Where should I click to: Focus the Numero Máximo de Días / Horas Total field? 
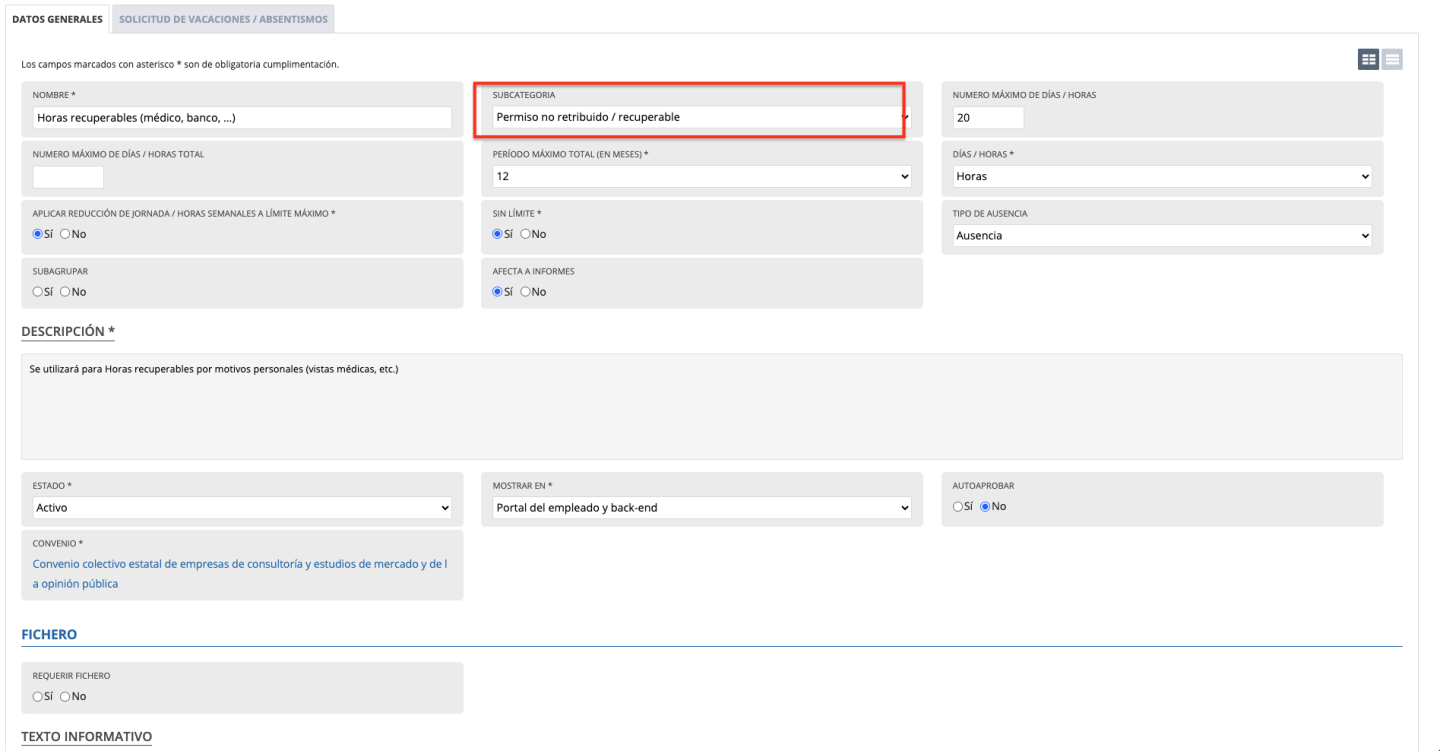click(68, 177)
